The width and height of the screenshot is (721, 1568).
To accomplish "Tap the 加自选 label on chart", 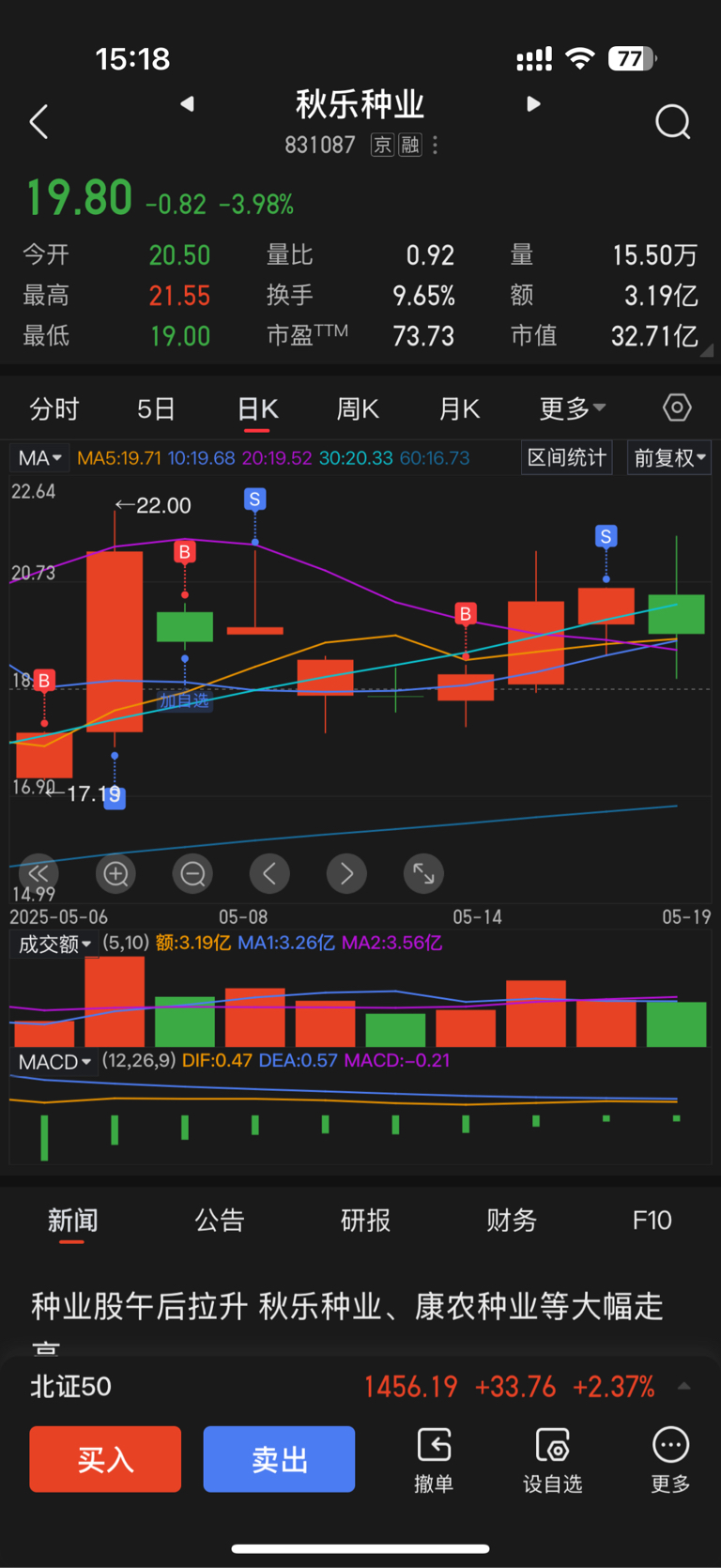I will click(x=184, y=700).
